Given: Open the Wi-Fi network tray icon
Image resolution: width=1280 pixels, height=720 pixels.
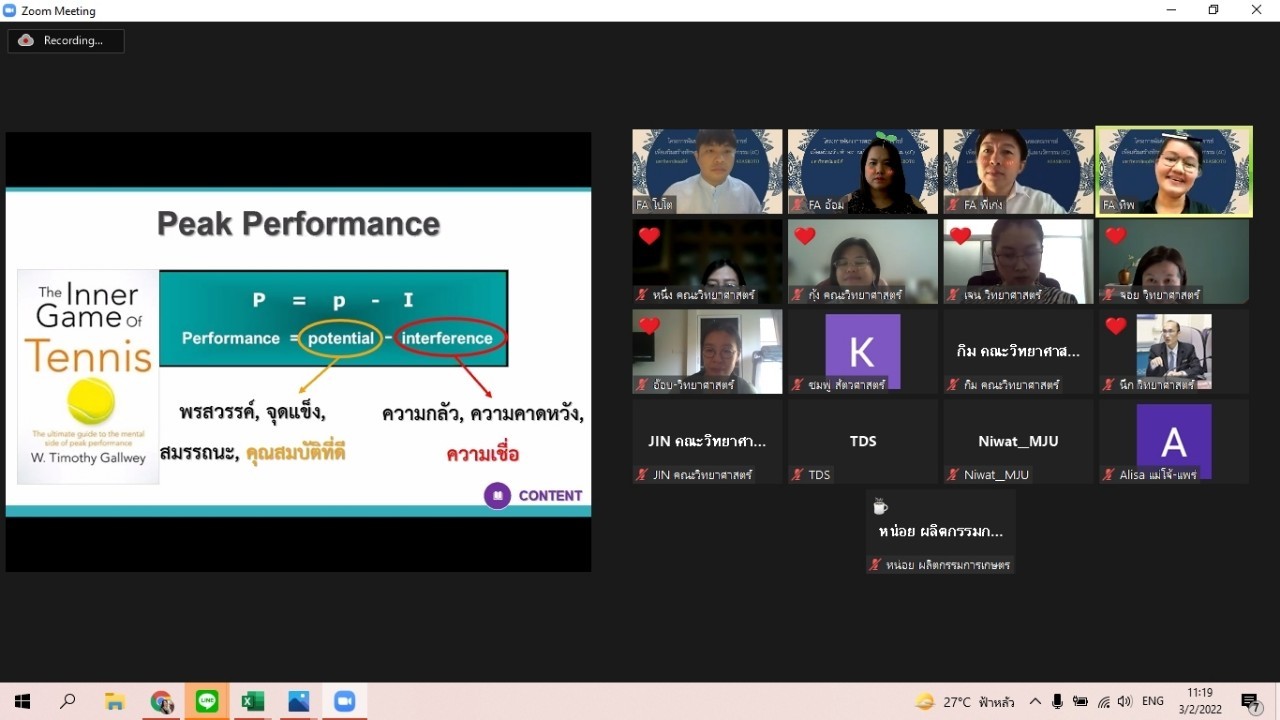Looking at the screenshot, I should pyautogui.click(x=1103, y=701).
